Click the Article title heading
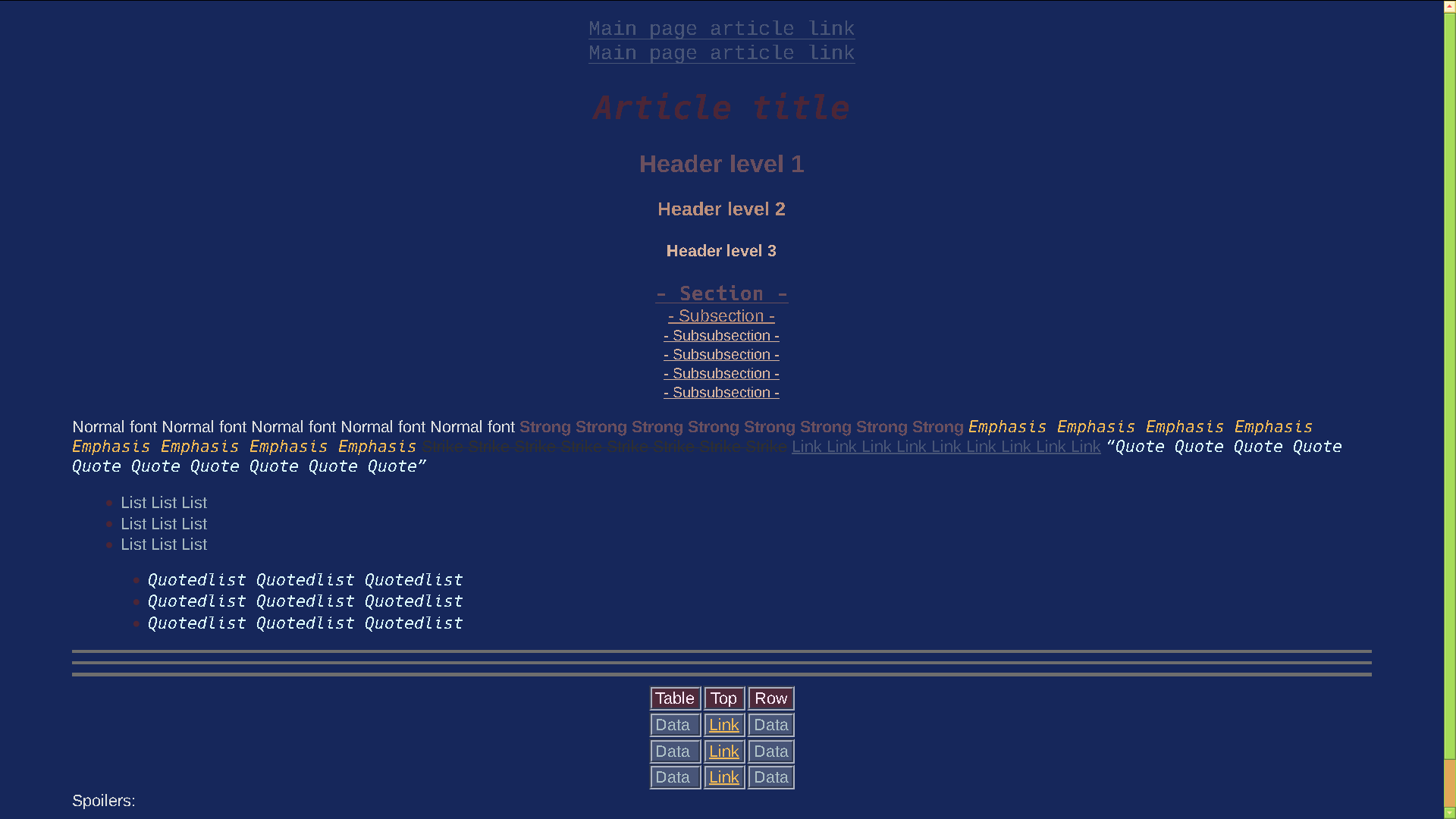This screenshot has height=819, width=1456. [x=721, y=108]
